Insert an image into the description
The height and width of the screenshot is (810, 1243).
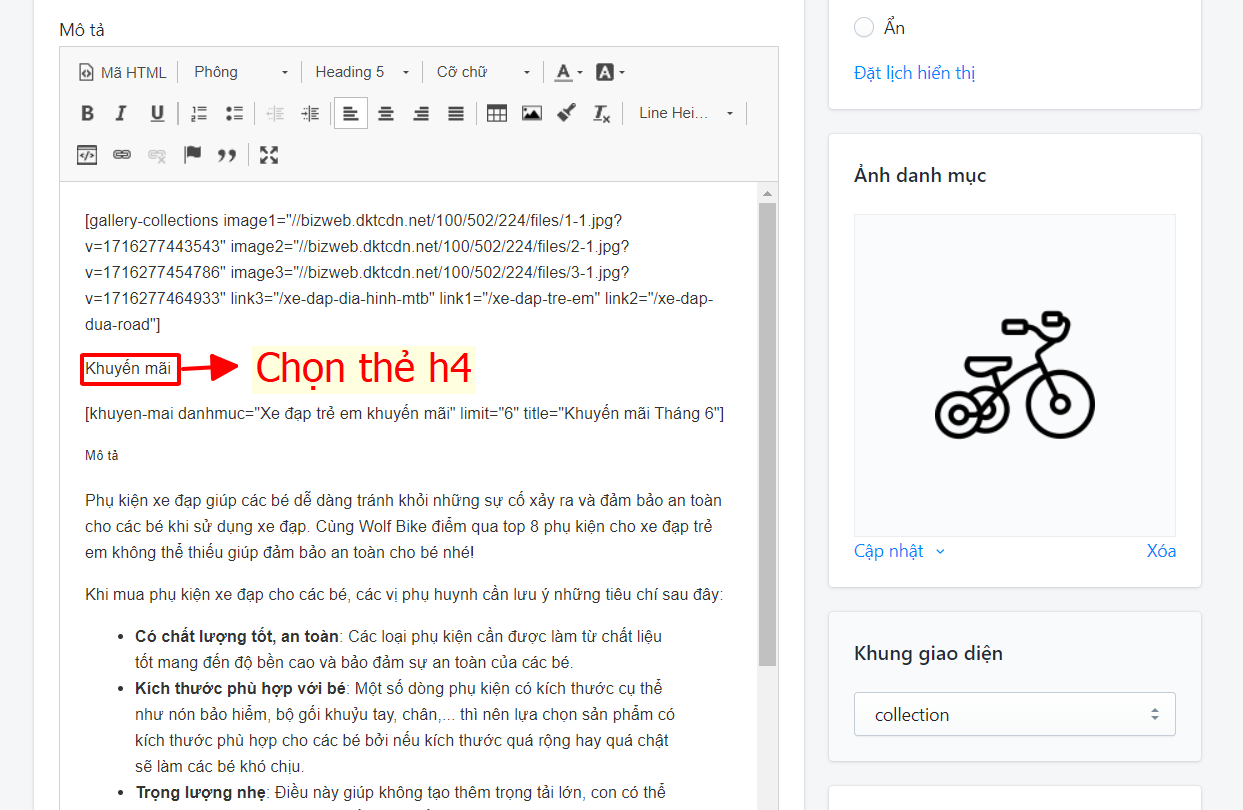click(532, 114)
